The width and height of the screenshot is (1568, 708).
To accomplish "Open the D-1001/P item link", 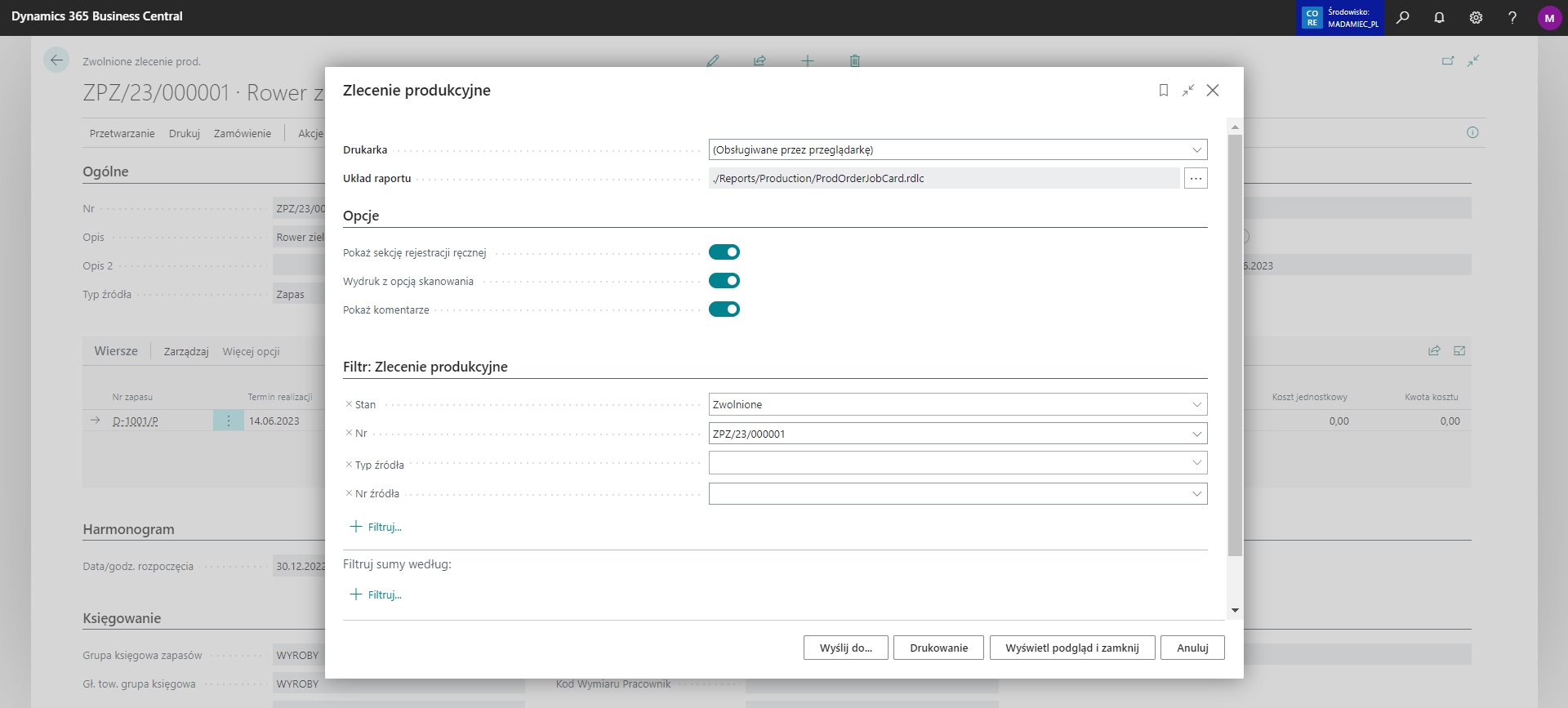I will click(136, 421).
